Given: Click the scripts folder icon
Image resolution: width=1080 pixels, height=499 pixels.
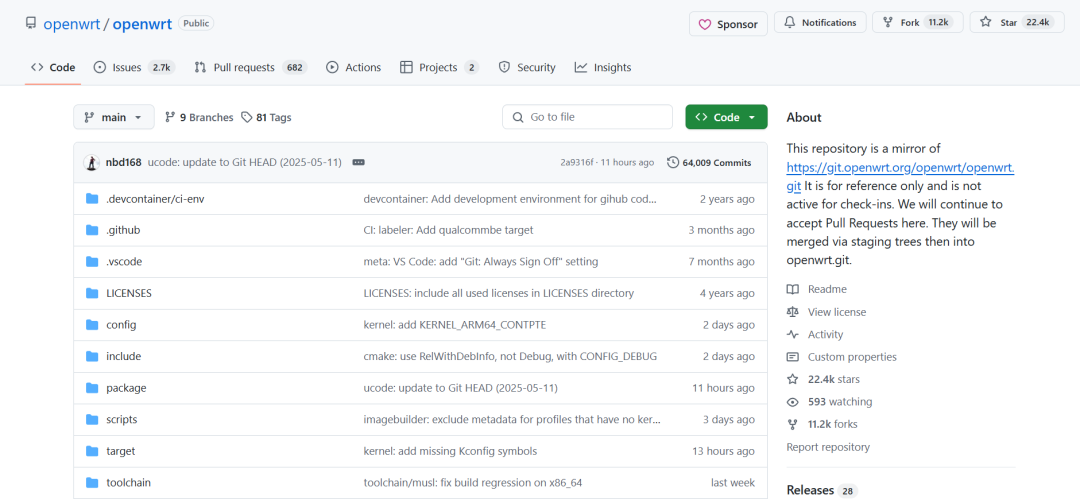Looking at the screenshot, I should (92, 419).
